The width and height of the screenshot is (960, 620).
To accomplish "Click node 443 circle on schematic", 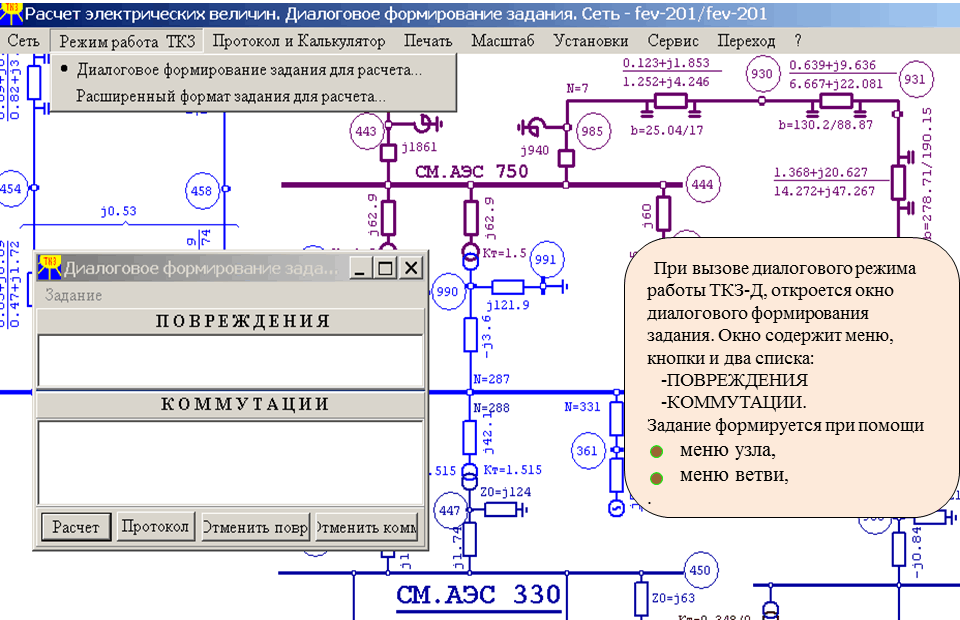I will click(365, 131).
